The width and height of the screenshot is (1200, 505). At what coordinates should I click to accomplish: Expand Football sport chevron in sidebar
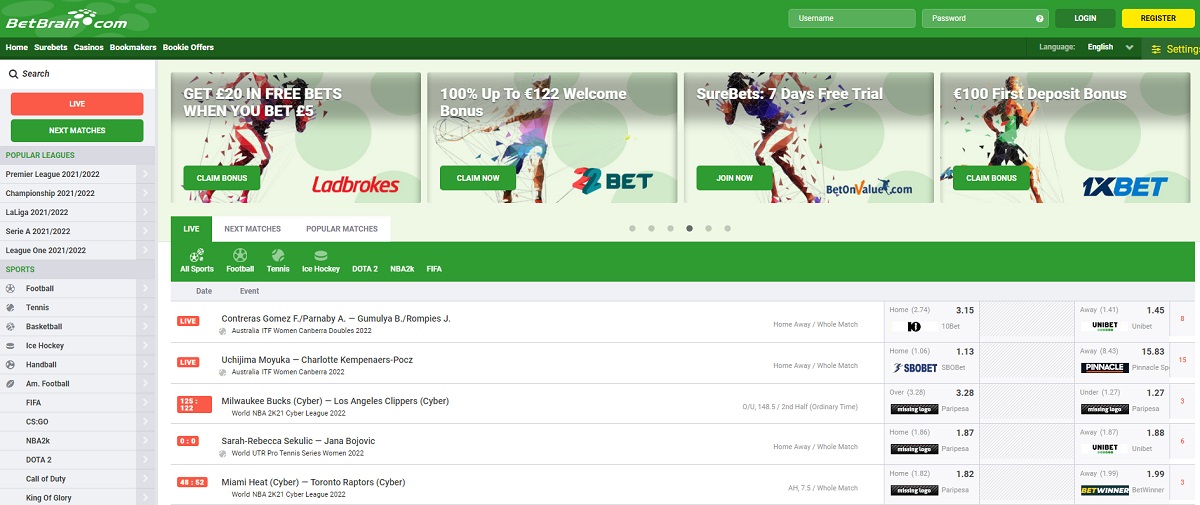pyautogui.click(x=145, y=288)
